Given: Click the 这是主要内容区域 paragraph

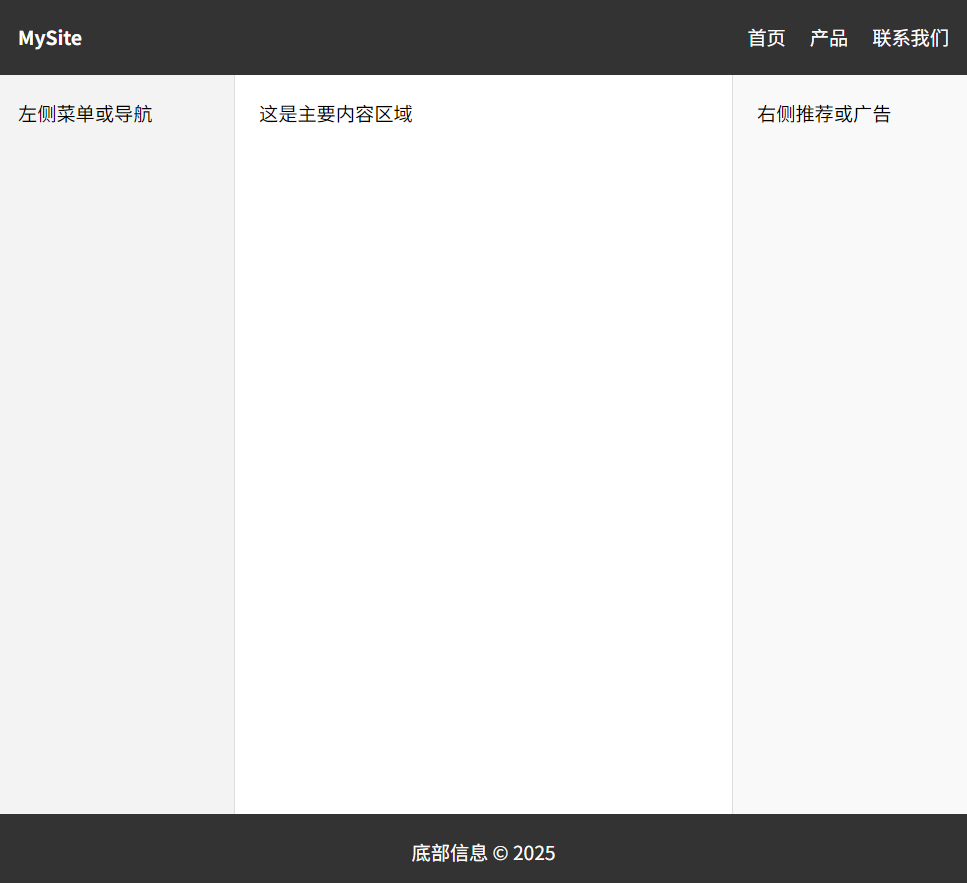Looking at the screenshot, I should pos(335,114).
